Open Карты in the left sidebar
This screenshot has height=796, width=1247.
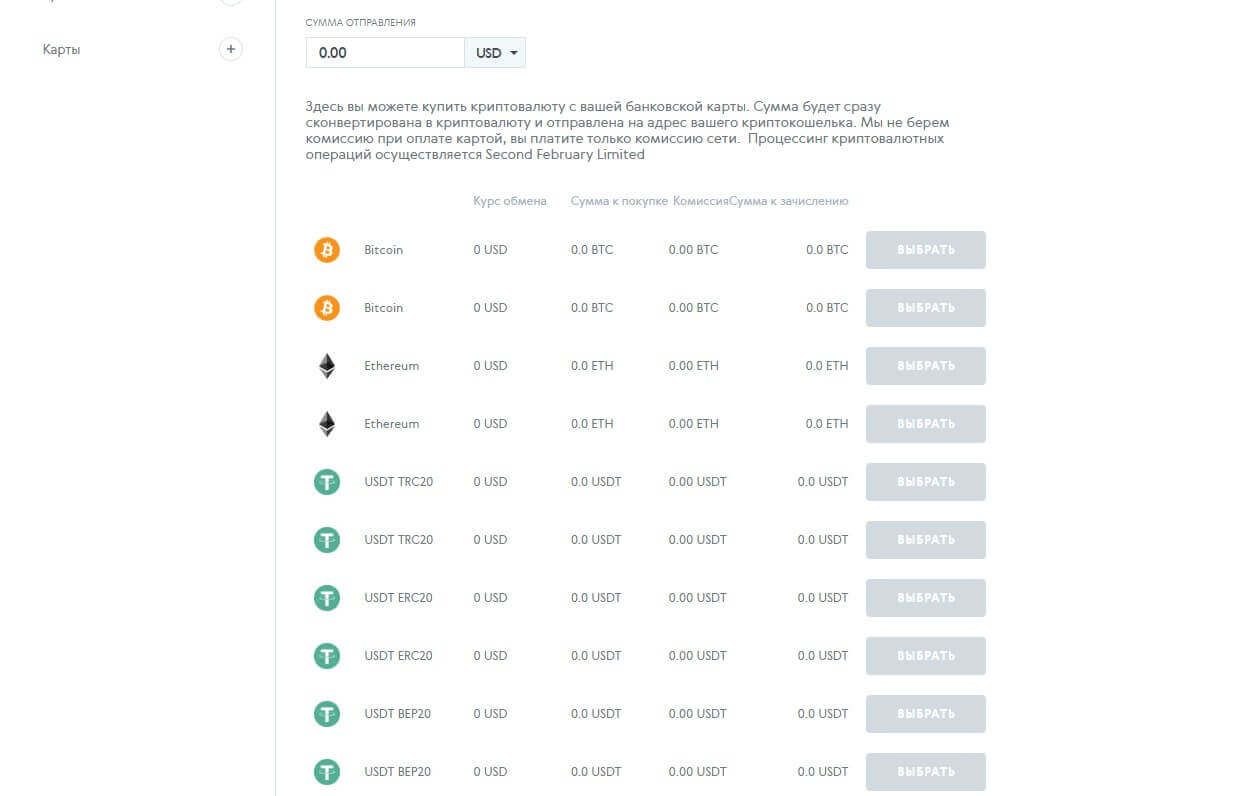pos(62,49)
